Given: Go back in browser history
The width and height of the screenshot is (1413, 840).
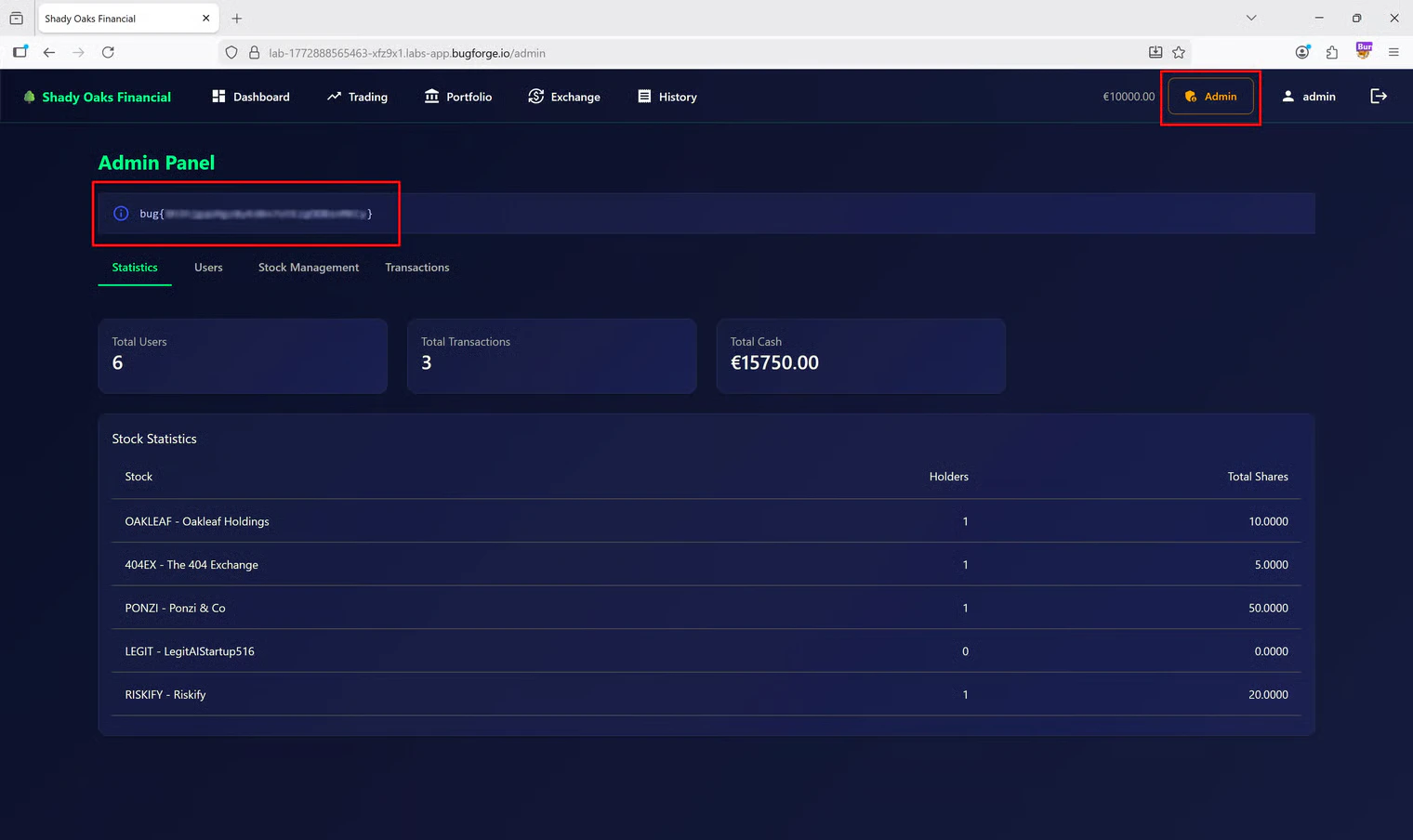Looking at the screenshot, I should point(49,53).
